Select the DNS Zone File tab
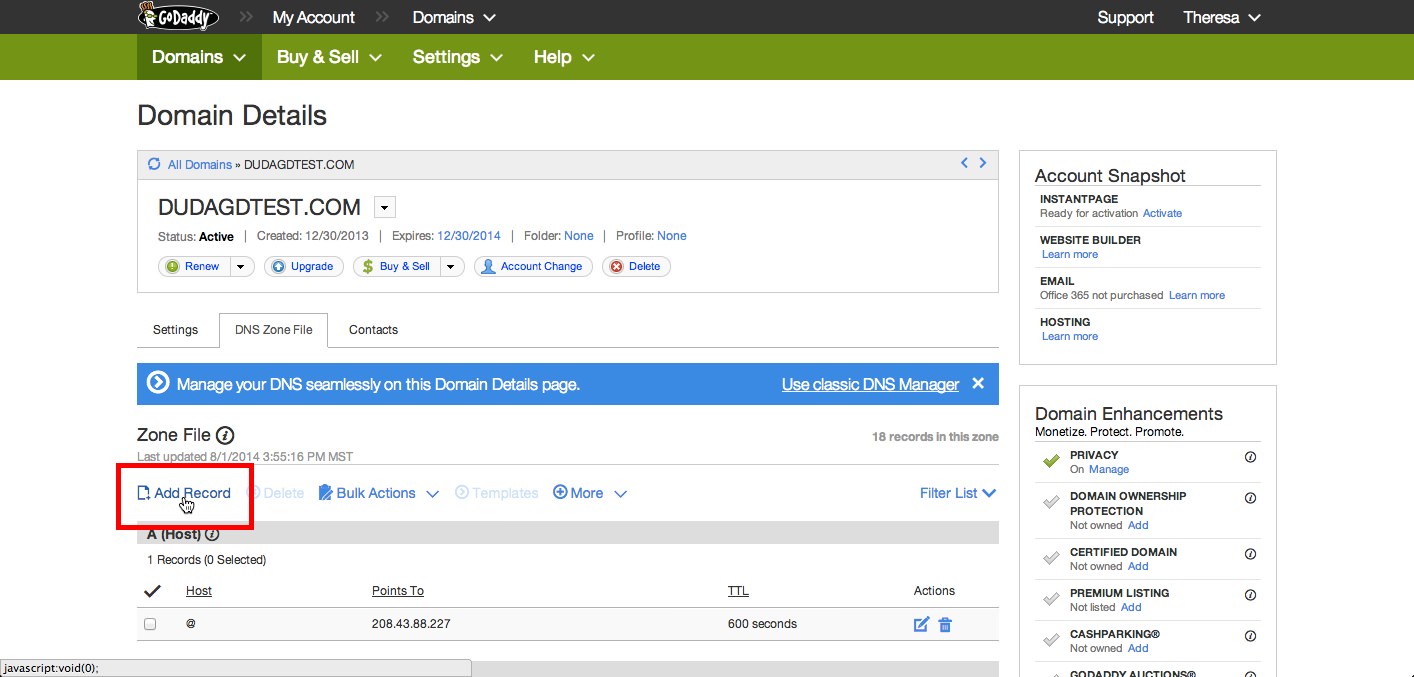The image size is (1414, 677). click(x=273, y=330)
